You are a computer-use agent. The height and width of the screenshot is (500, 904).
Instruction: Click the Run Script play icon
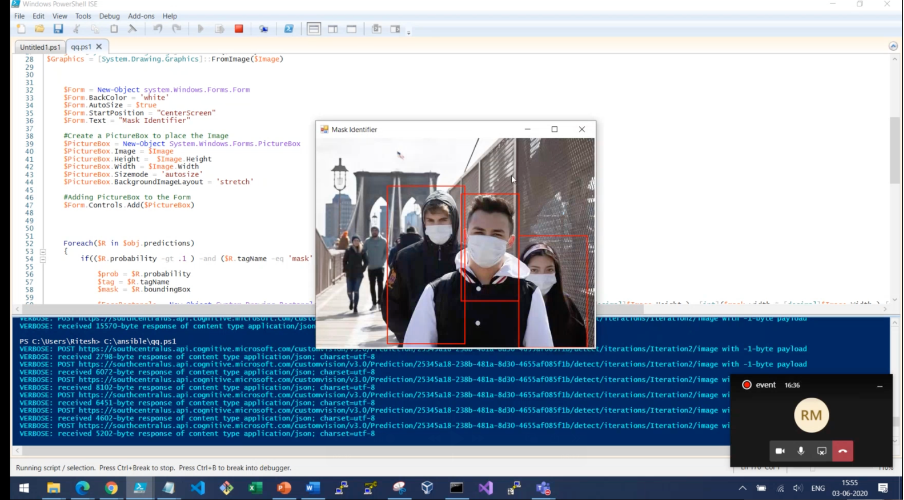coord(201,29)
